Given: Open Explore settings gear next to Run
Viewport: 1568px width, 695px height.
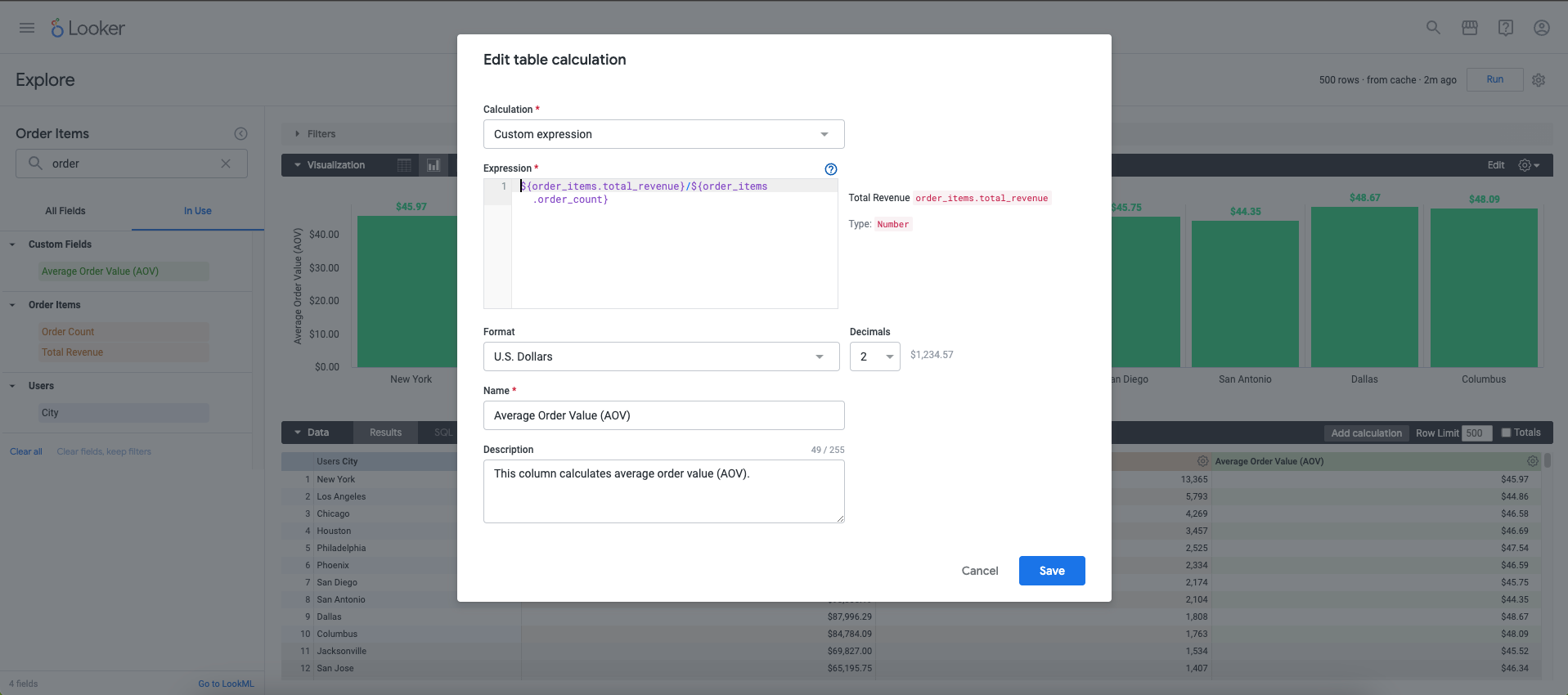Looking at the screenshot, I should tap(1539, 80).
